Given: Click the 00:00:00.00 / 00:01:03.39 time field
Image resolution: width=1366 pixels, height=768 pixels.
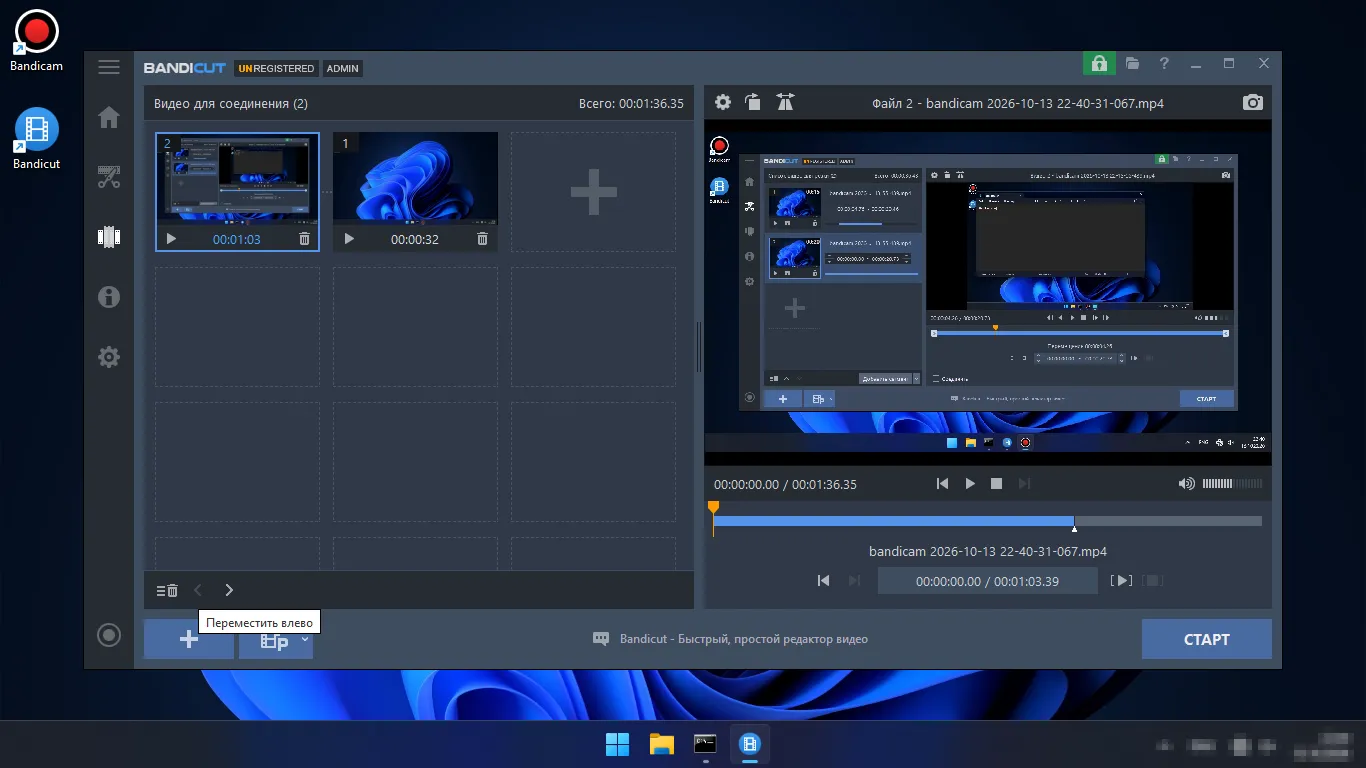Looking at the screenshot, I should 987,580.
